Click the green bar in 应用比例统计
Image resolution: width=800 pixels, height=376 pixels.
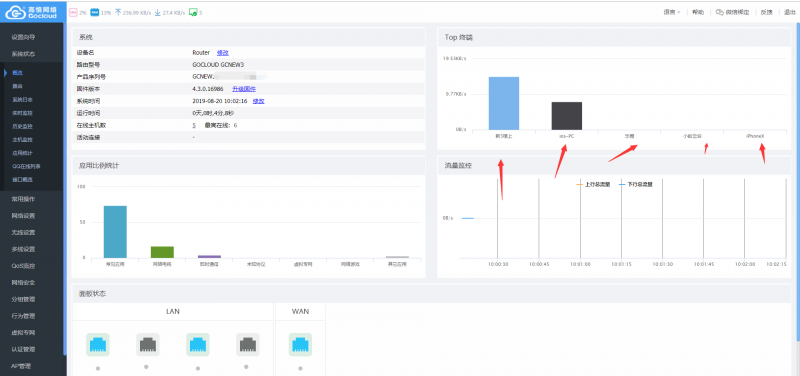coord(162,253)
